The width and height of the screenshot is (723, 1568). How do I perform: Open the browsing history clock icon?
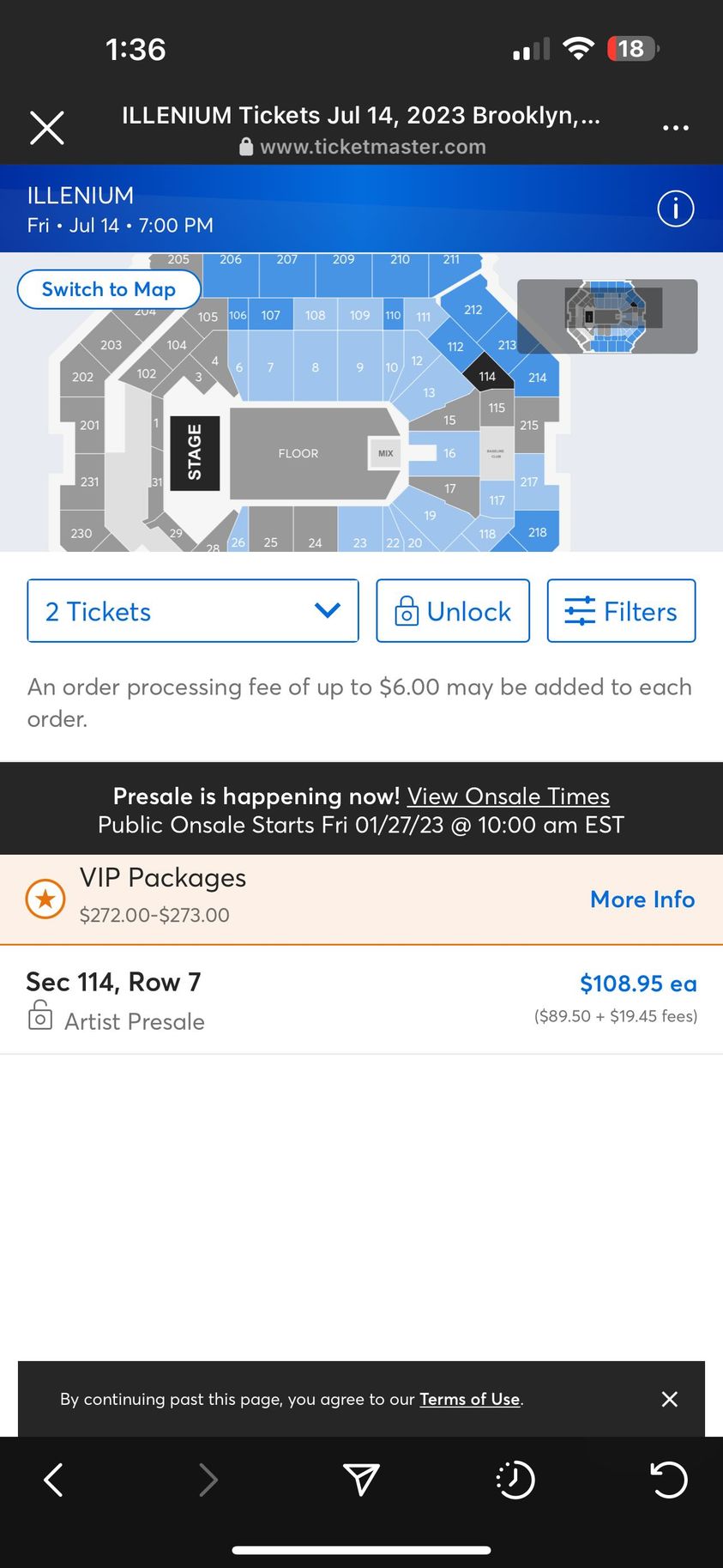coord(515,1480)
